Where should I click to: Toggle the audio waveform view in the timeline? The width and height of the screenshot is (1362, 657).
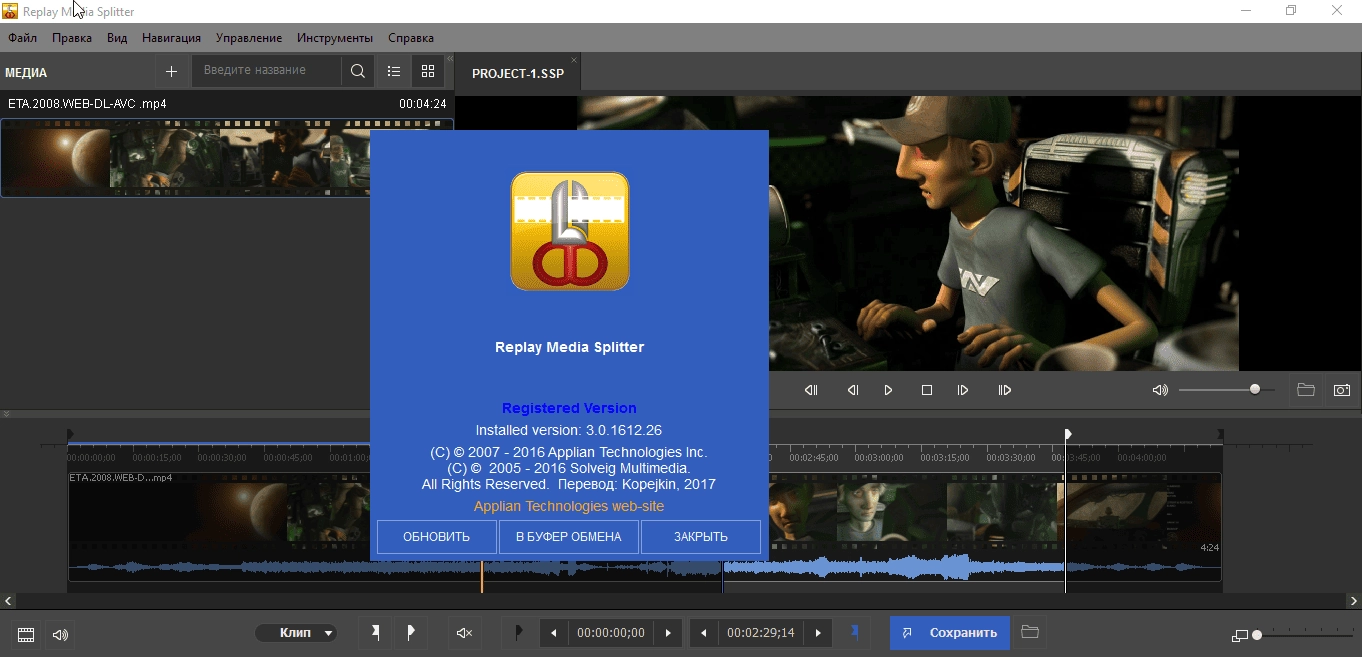pos(60,634)
